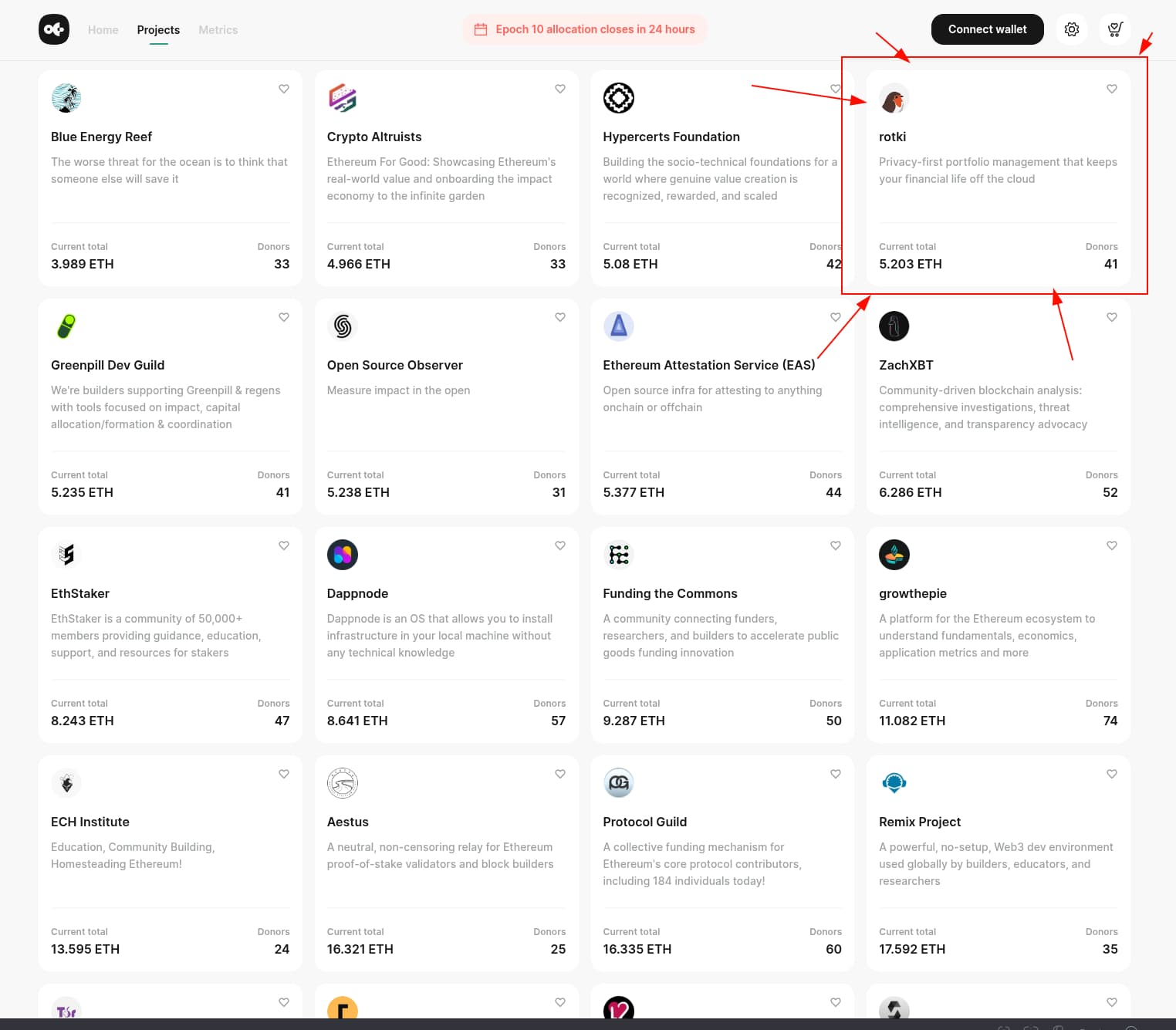
Task: Click the Blue Energy Reef project logo
Action: click(66, 98)
